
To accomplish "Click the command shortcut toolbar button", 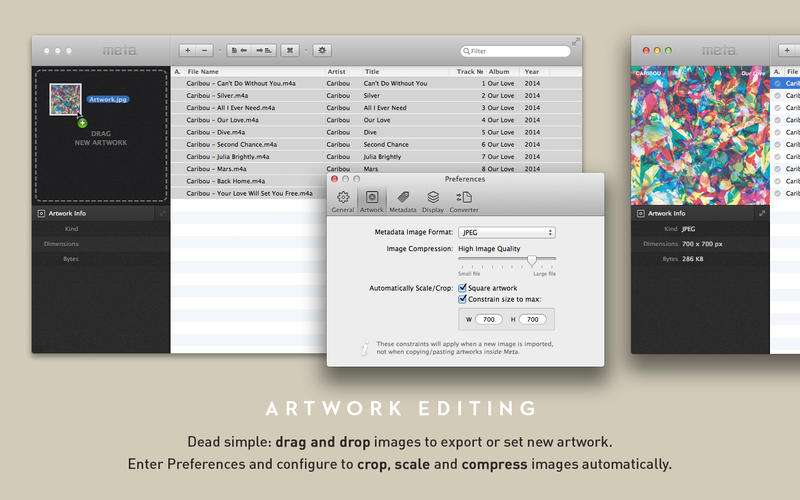I will pyautogui.click(x=290, y=50).
